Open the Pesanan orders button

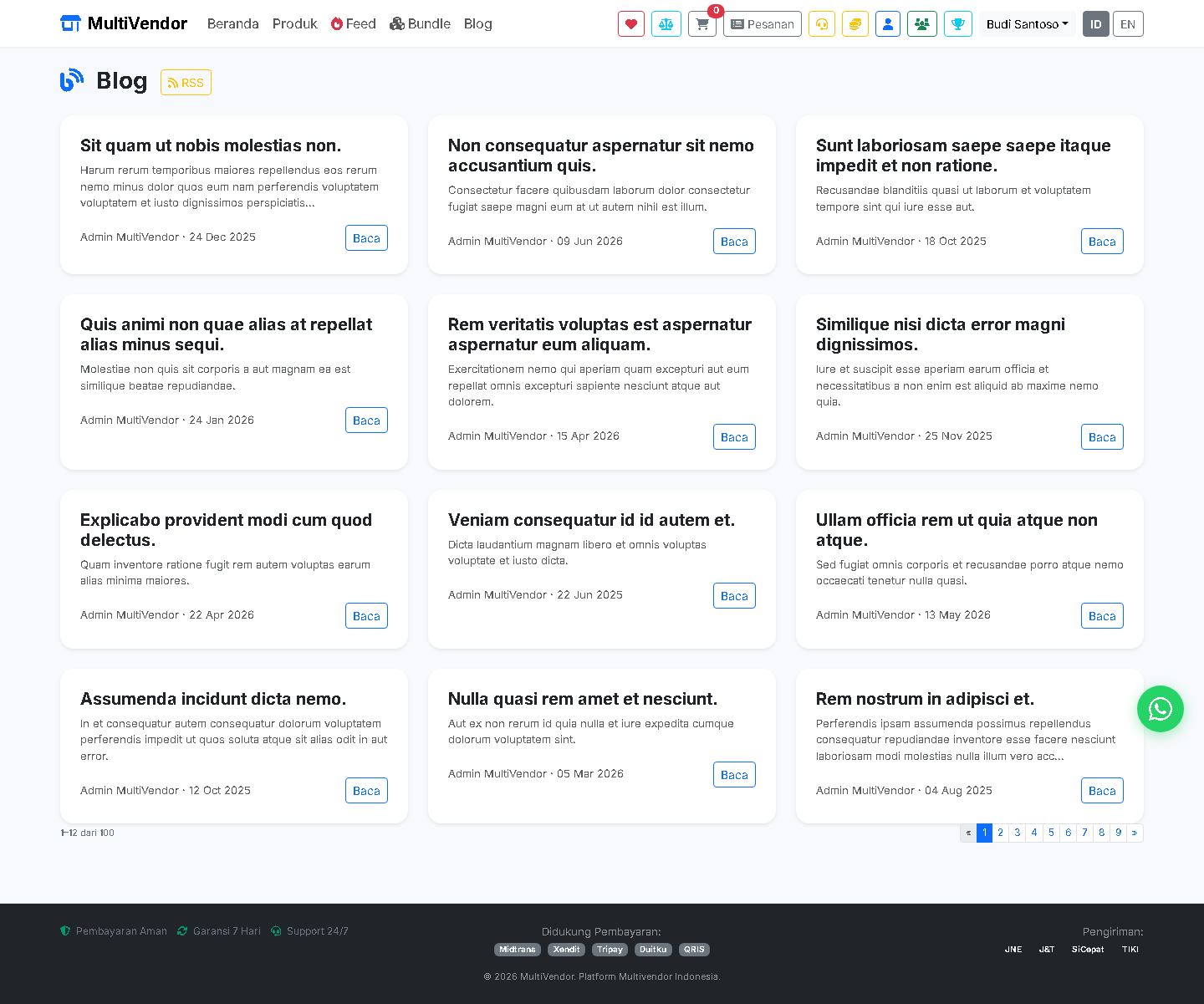tap(763, 24)
